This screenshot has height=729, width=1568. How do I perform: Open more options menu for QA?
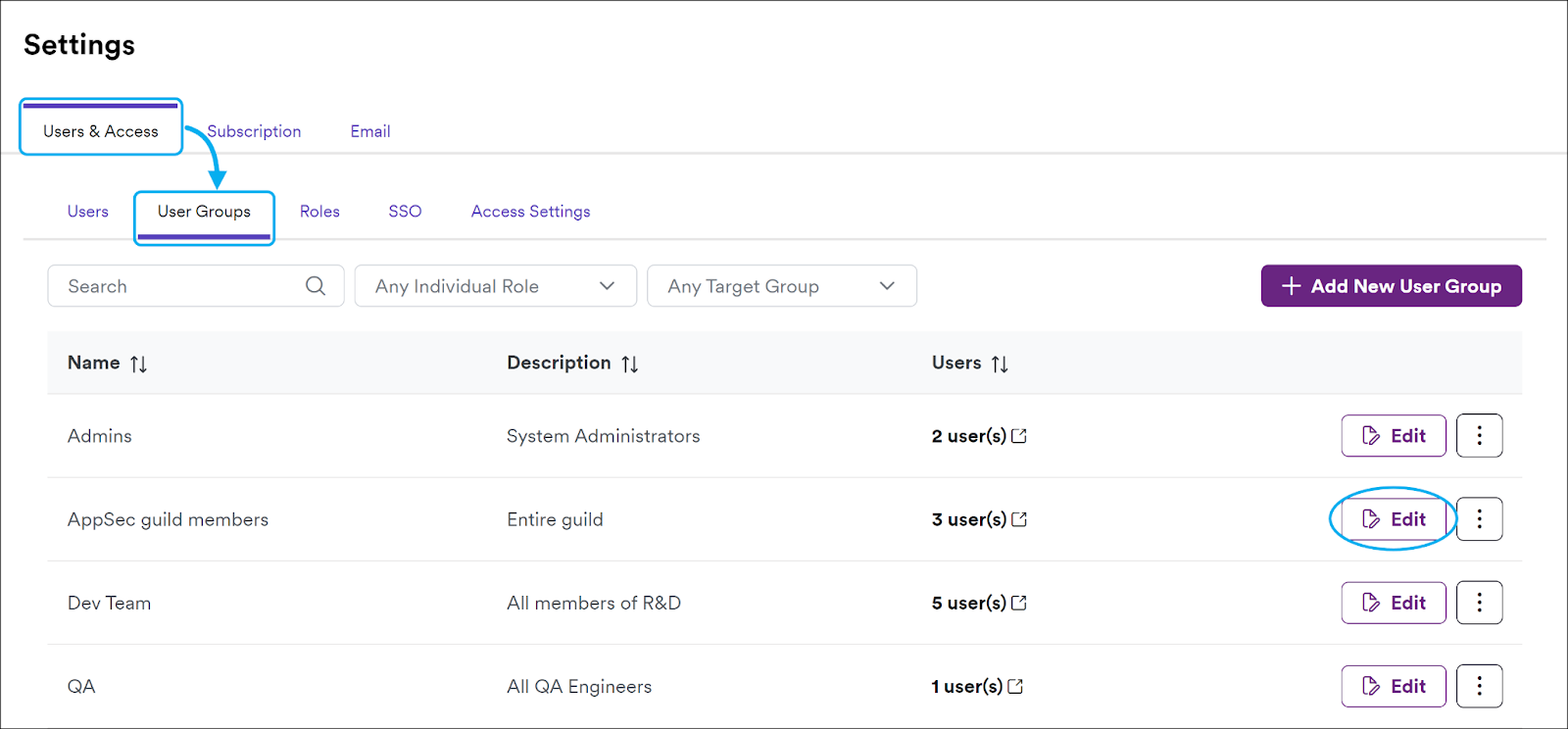(1479, 686)
